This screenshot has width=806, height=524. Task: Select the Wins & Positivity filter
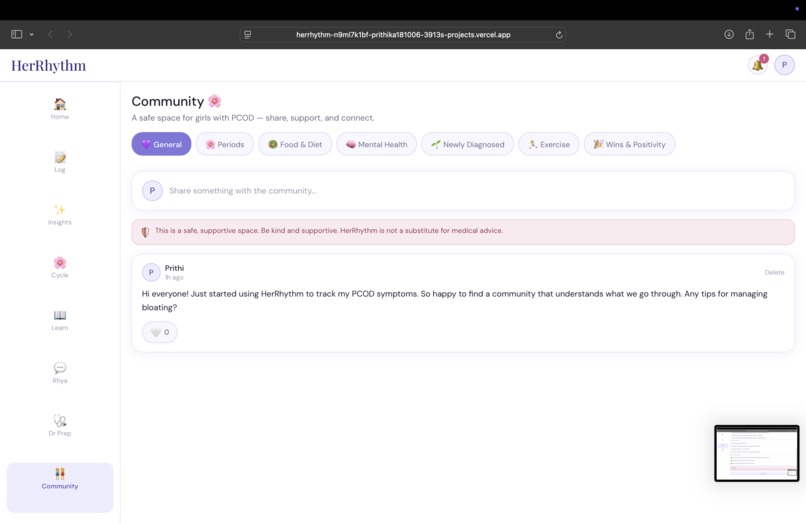point(629,144)
